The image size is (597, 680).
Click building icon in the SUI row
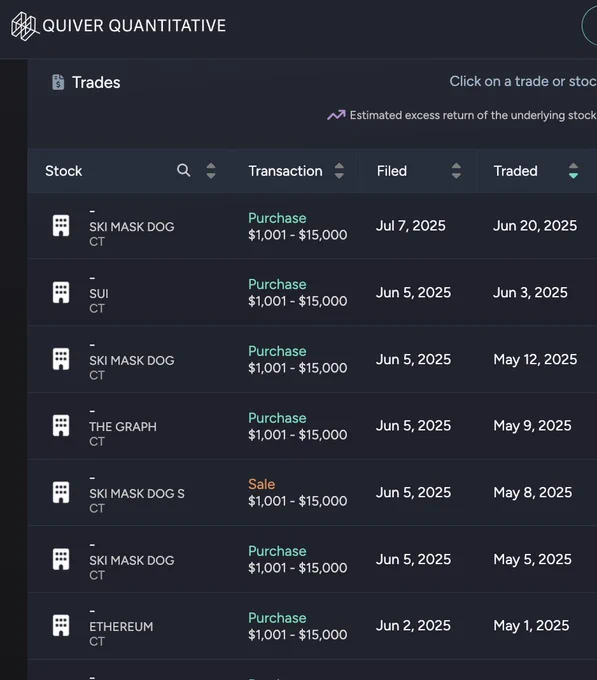click(x=61, y=292)
